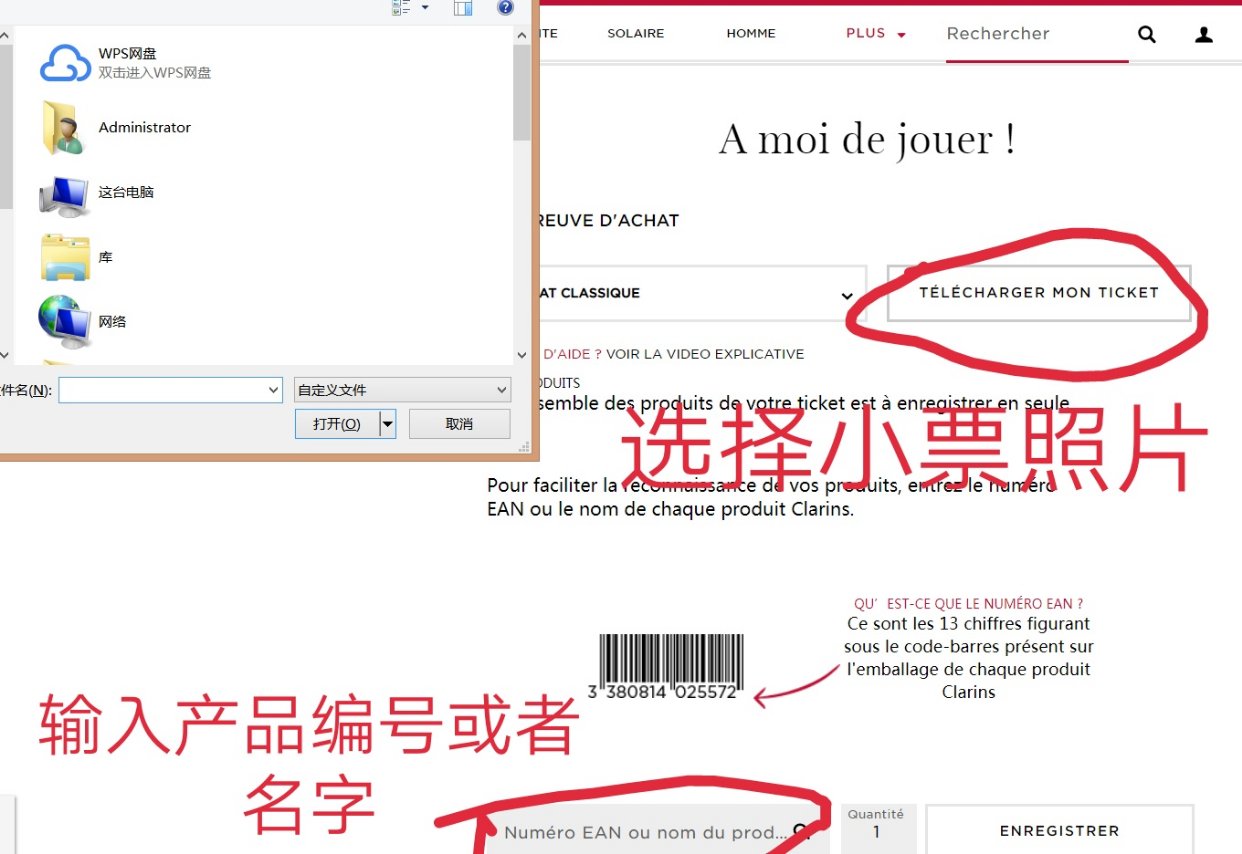Go to the SOLAIRE navigation item

tap(636, 33)
